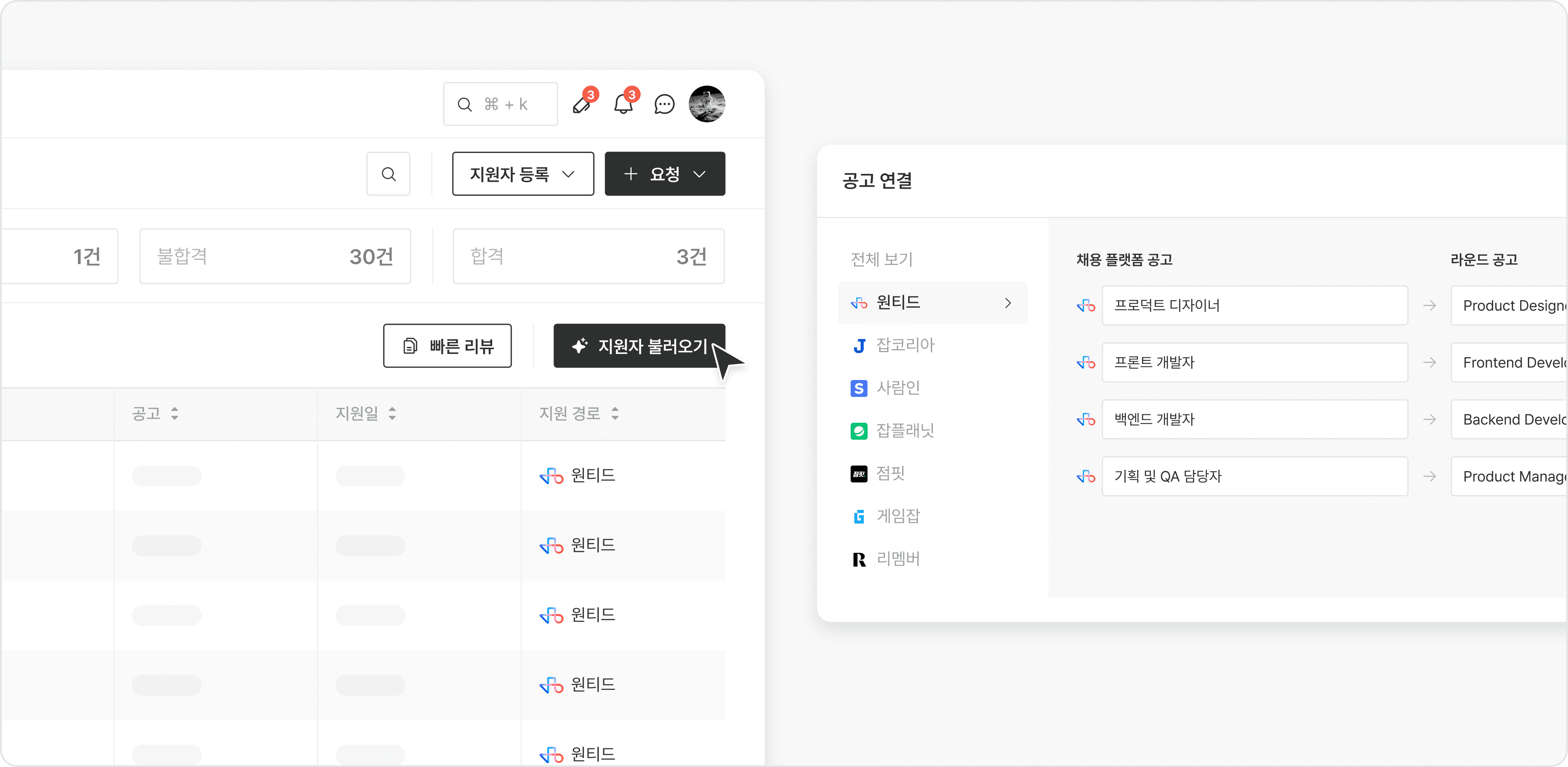Image resolution: width=1568 pixels, height=767 pixels.
Task: Open the 지원자 등록 dropdown
Action: [x=523, y=173]
